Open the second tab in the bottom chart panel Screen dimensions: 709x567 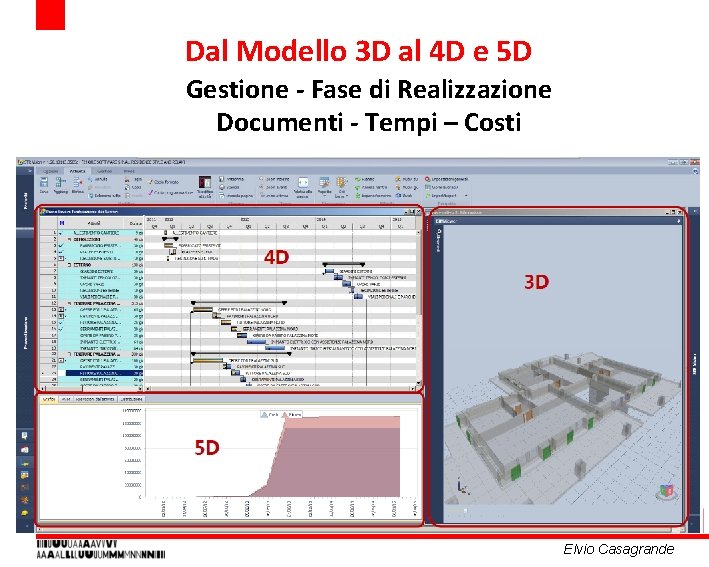66,400
